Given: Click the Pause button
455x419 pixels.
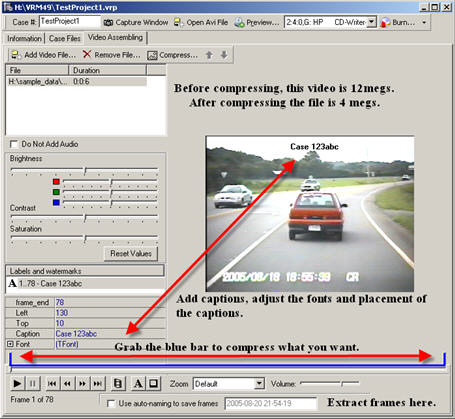Looking at the screenshot, I should click(x=33, y=384).
